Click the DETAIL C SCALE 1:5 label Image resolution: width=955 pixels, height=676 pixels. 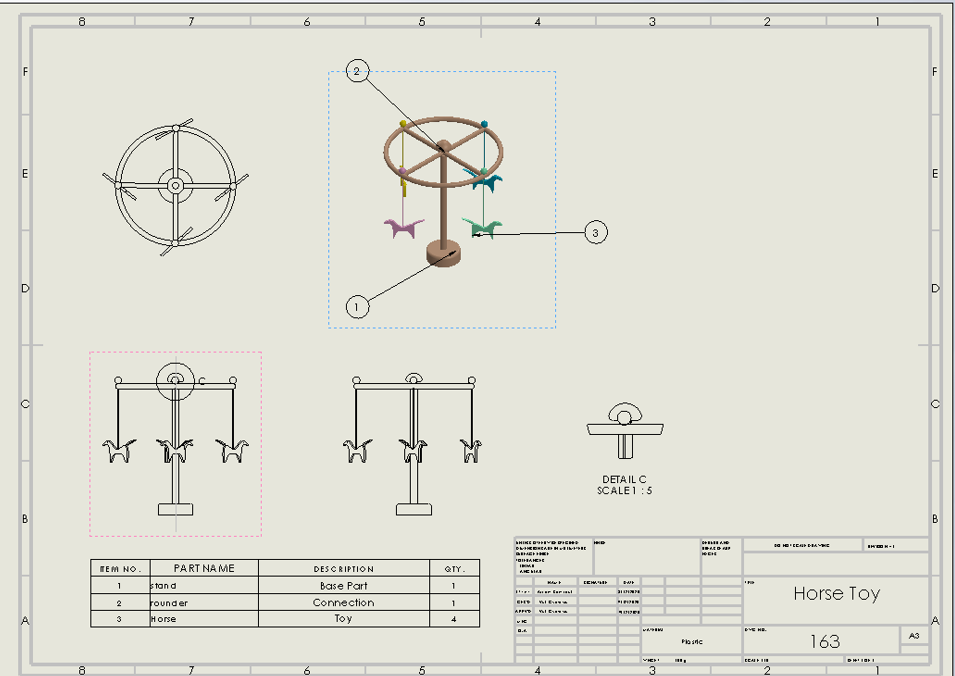(x=624, y=485)
